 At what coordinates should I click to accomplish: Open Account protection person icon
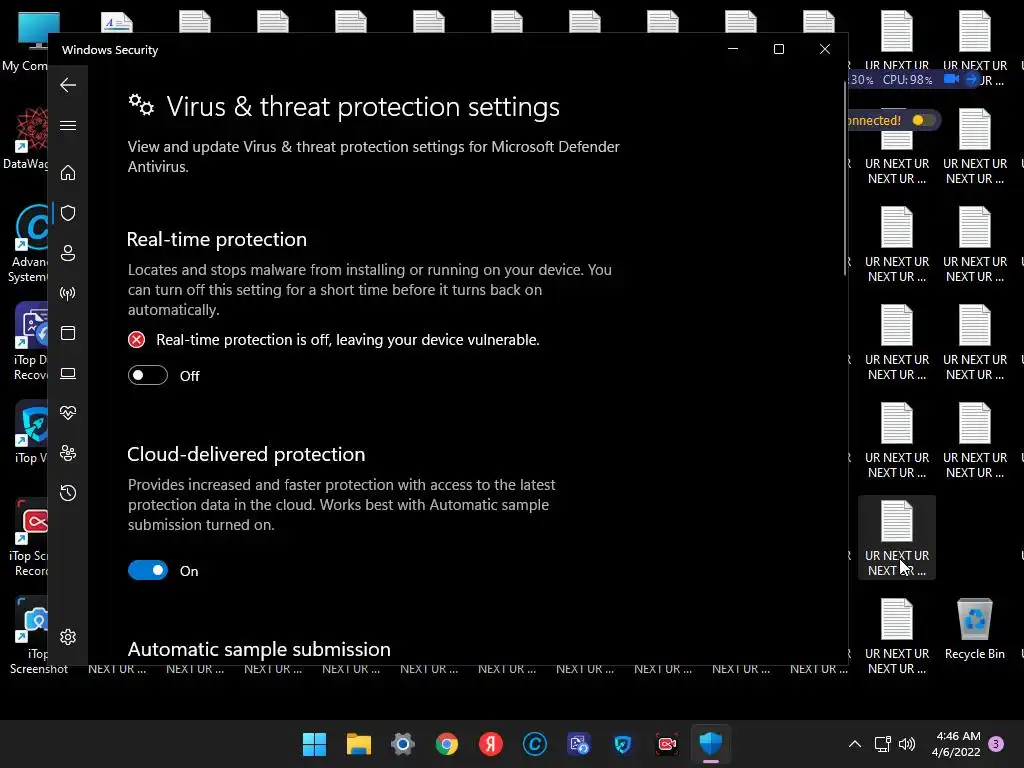coord(68,253)
